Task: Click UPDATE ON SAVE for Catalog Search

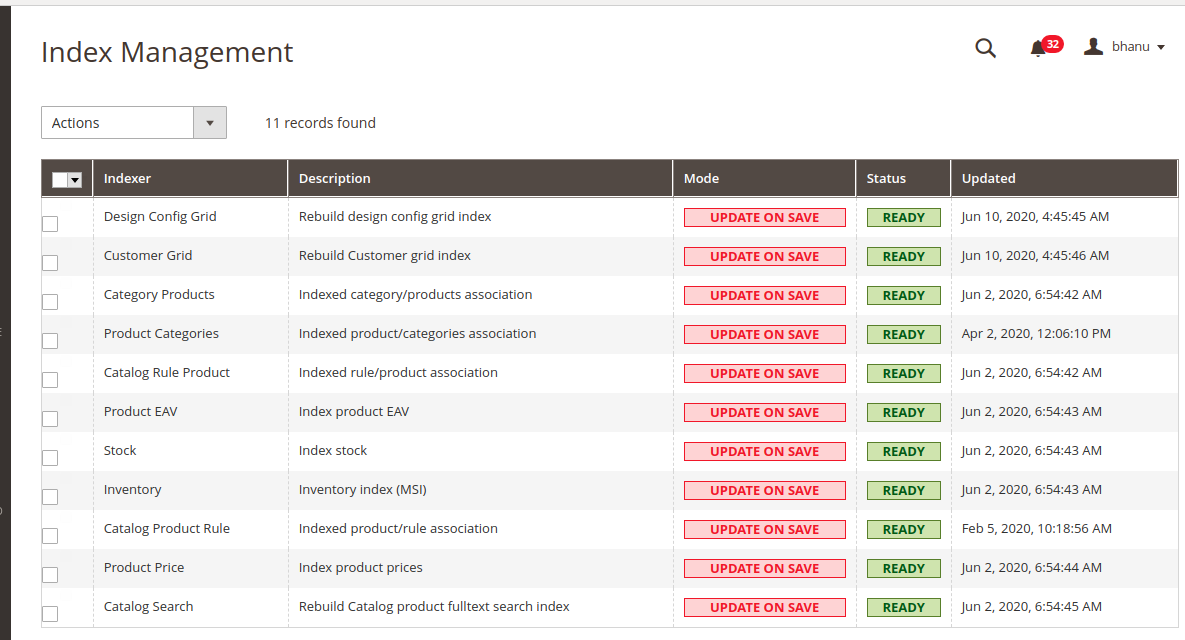Action: pos(764,607)
